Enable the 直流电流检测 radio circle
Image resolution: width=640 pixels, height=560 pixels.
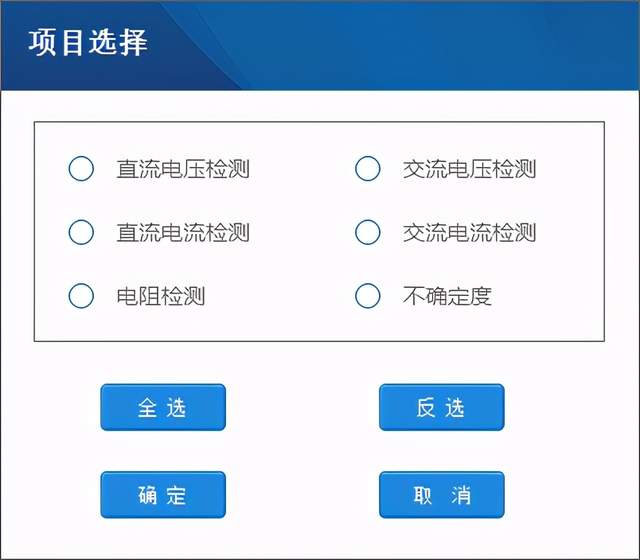point(81,233)
